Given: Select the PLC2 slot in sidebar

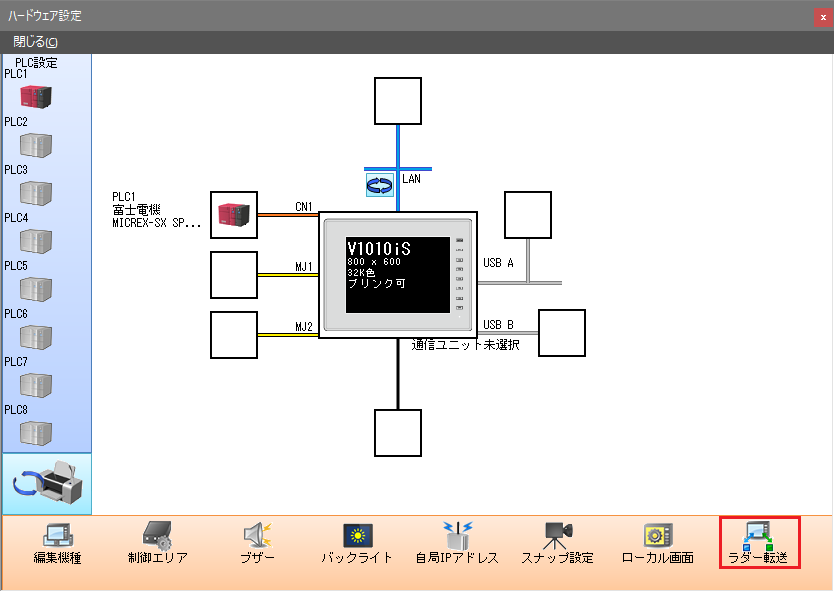Looking at the screenshot, I should 36,145.
